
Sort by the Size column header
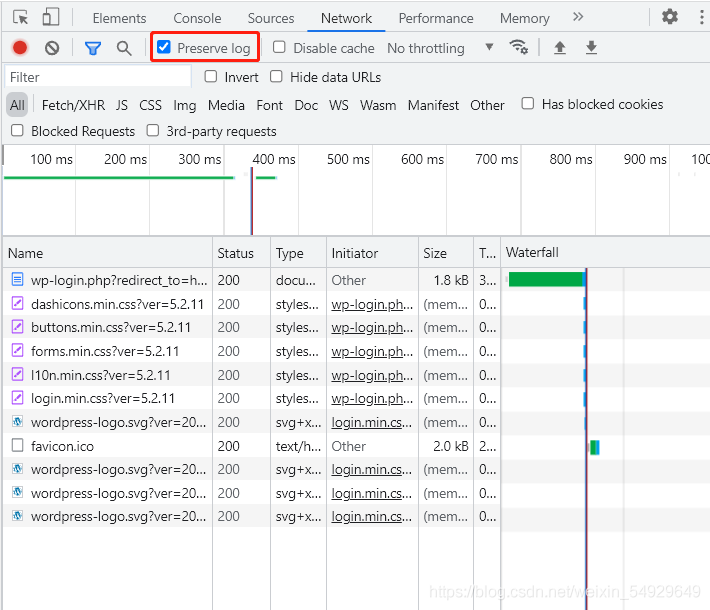pos(446,253)
